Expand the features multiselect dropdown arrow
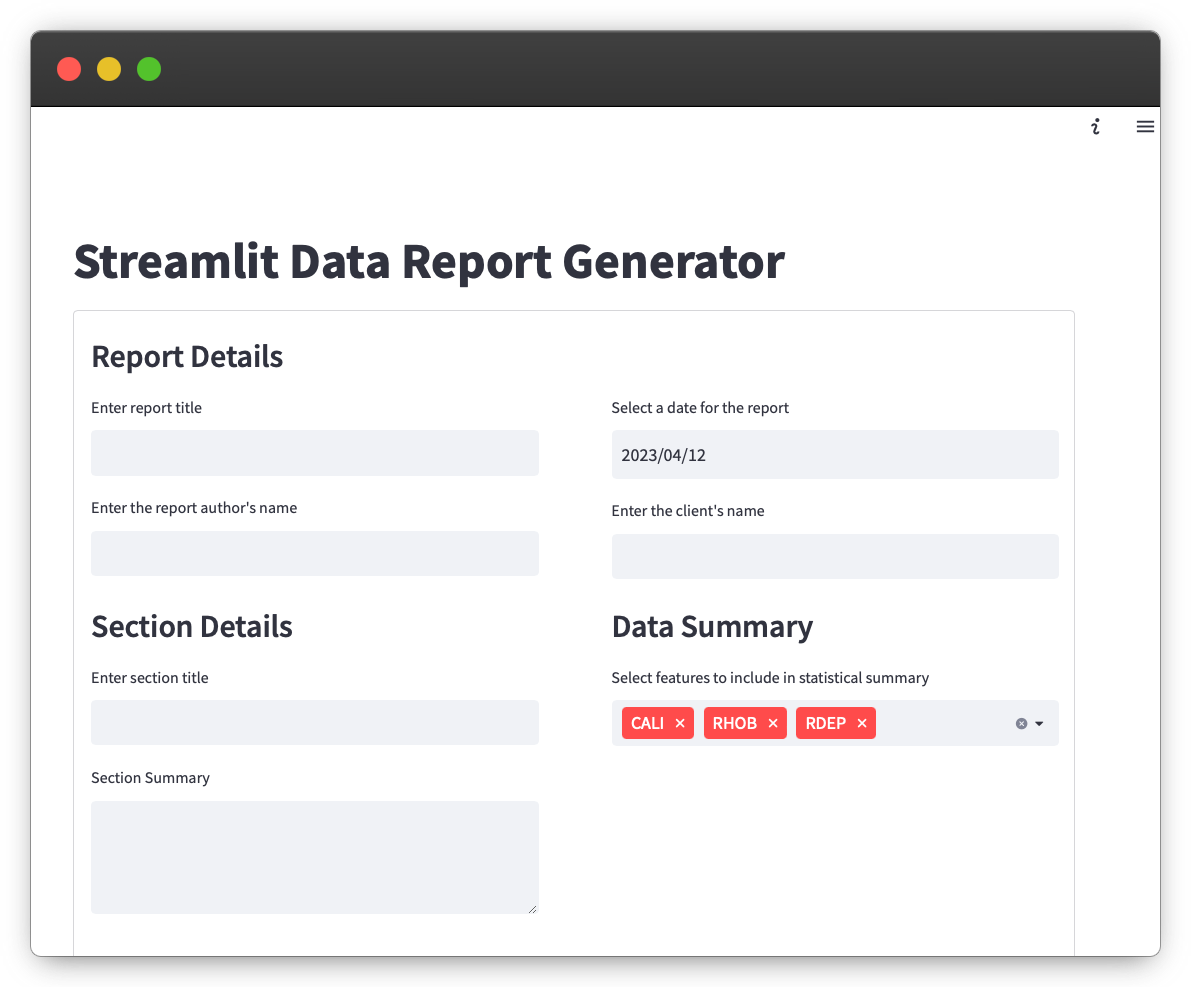 (x=1039, y=723)
